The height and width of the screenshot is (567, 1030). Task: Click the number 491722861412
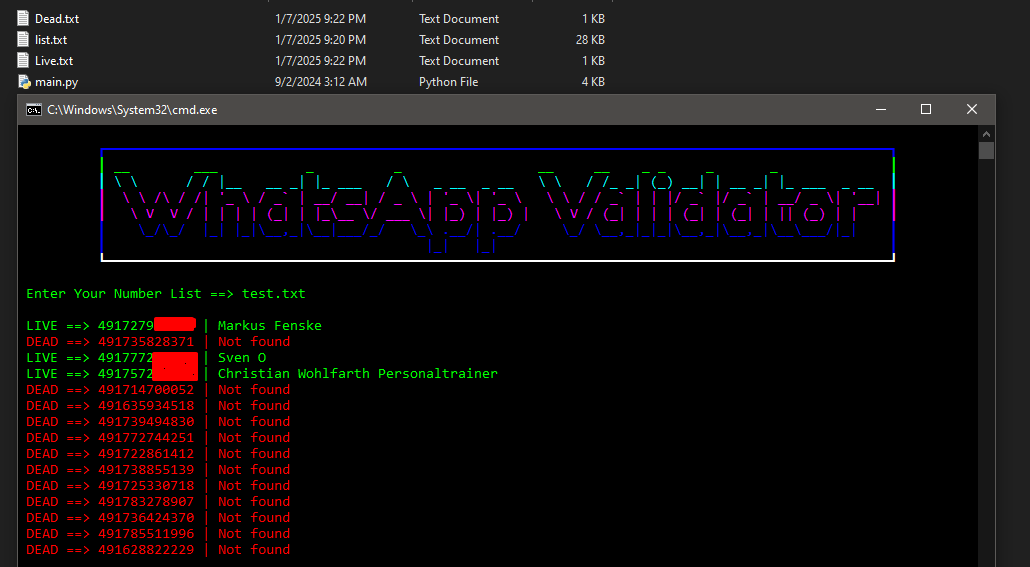(146, 453)
